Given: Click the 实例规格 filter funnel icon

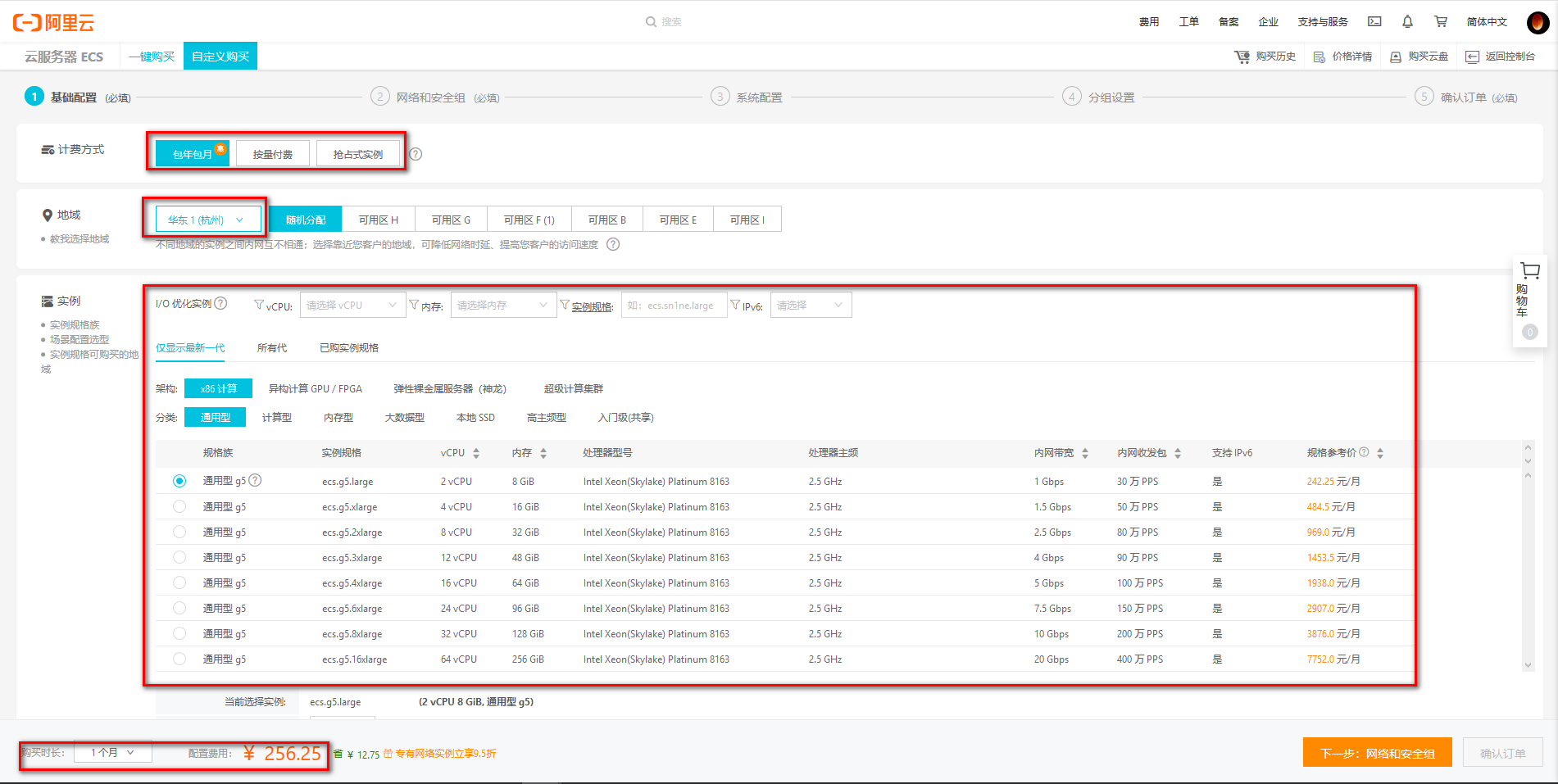Looking at the screenshot, I should [x=565, y=305].
